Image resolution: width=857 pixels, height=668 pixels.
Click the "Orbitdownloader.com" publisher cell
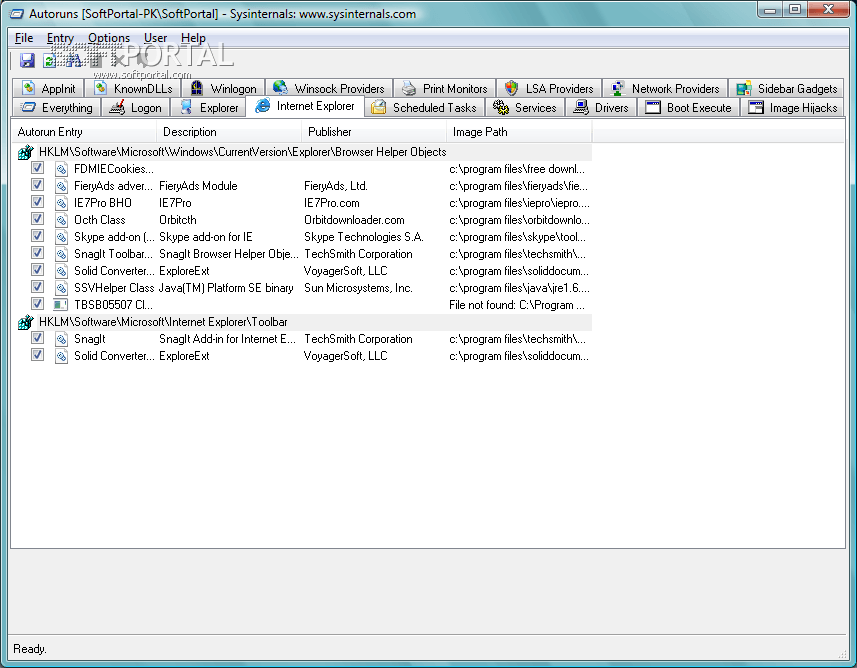[x=354, y=220]
